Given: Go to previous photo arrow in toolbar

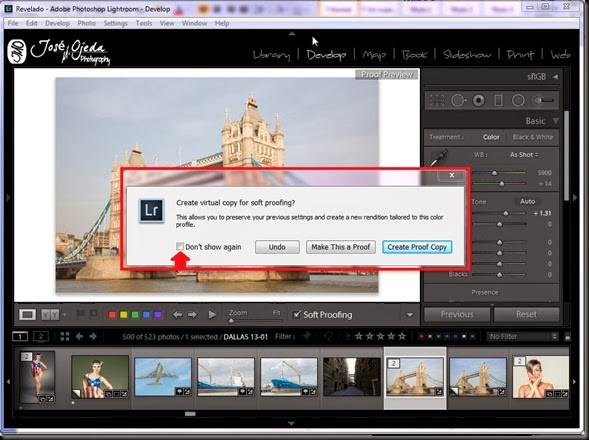Looking at the screenshot, I should pos(177,315).
